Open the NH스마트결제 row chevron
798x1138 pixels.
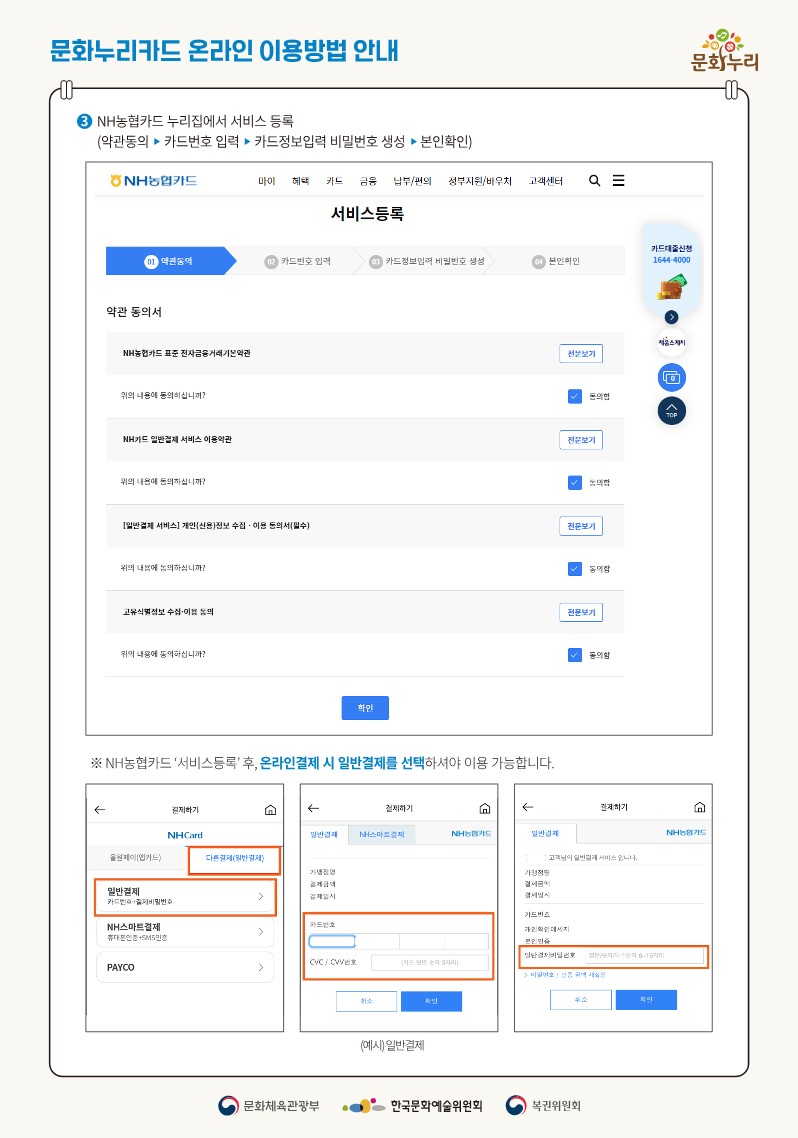pyautogui.click(x=260, y=932)
